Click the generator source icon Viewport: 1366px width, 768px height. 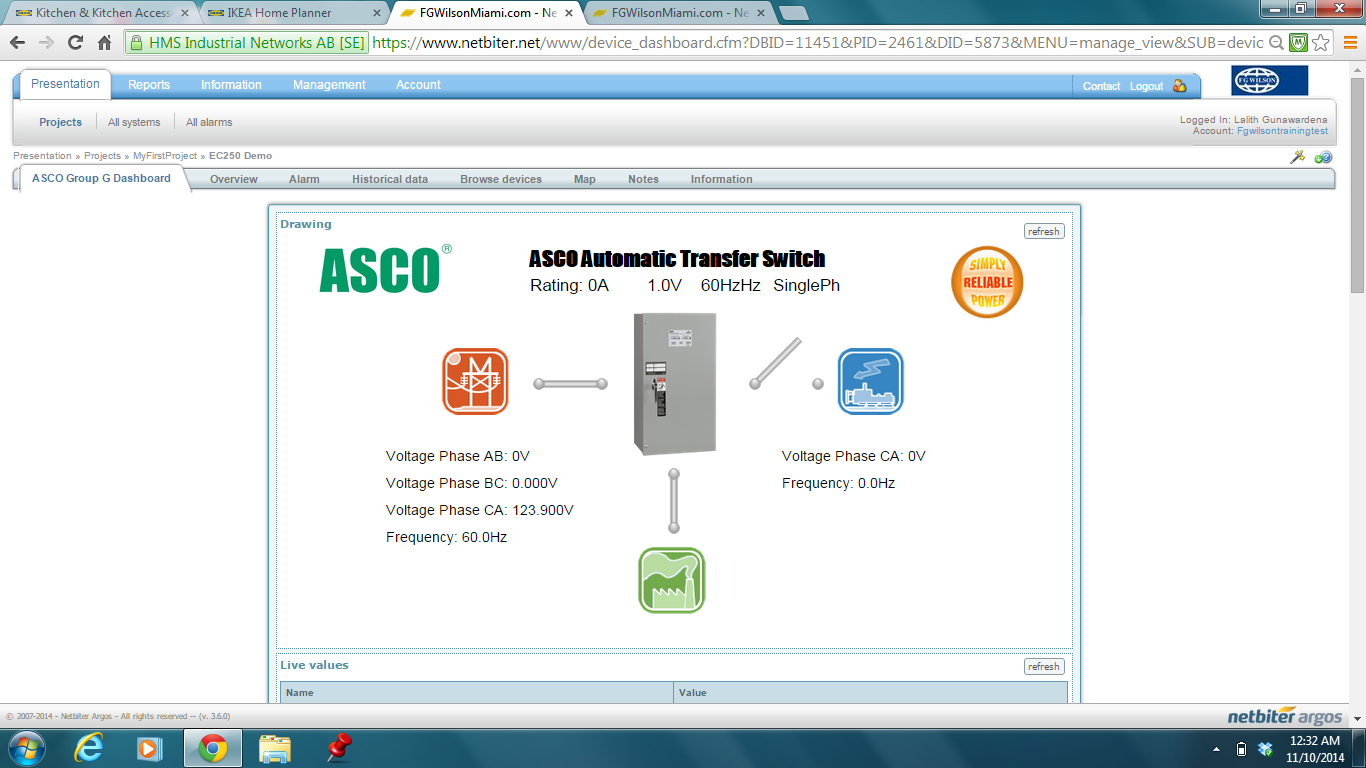(x=870, y=381)
